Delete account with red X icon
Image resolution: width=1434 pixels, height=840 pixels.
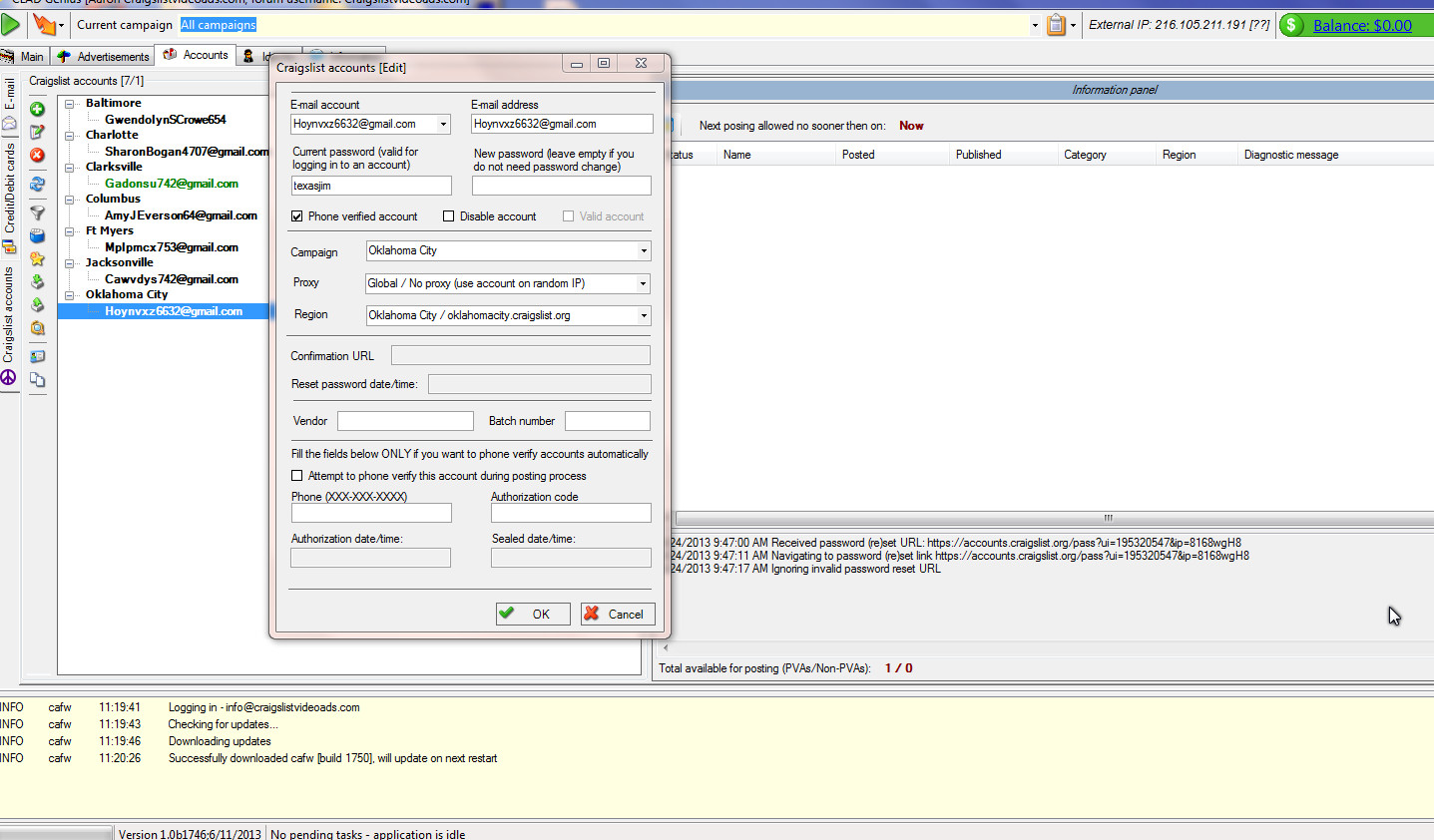[x=37, y=155]
